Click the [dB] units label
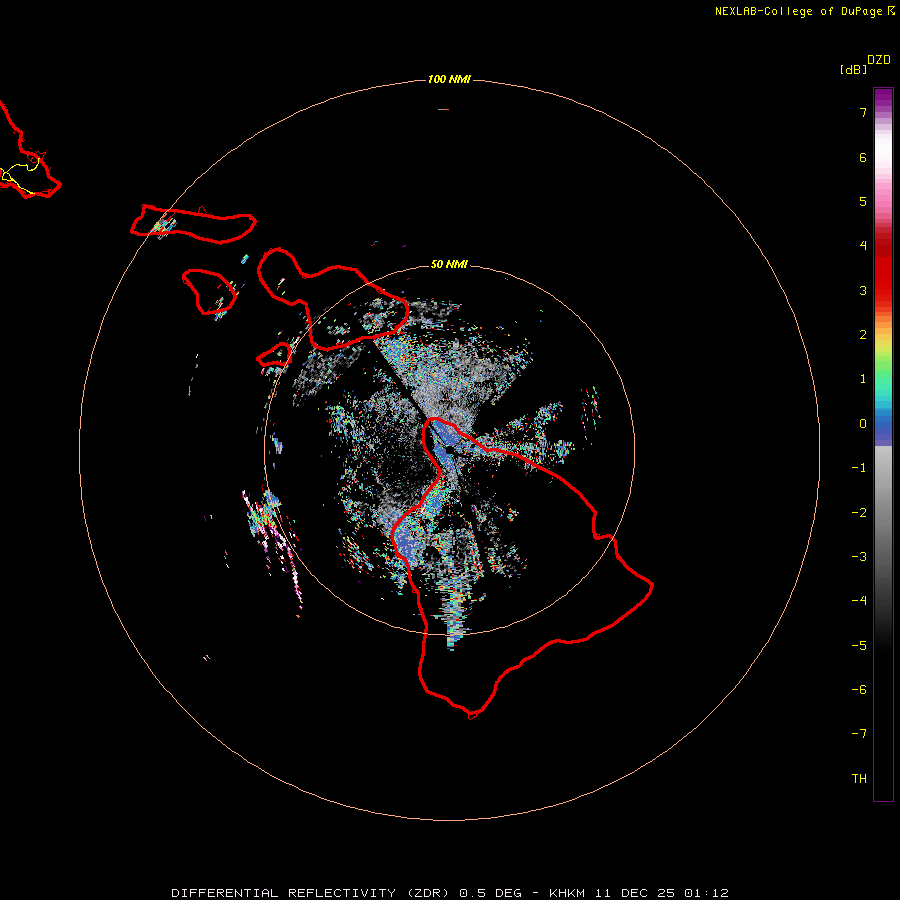 854,69
